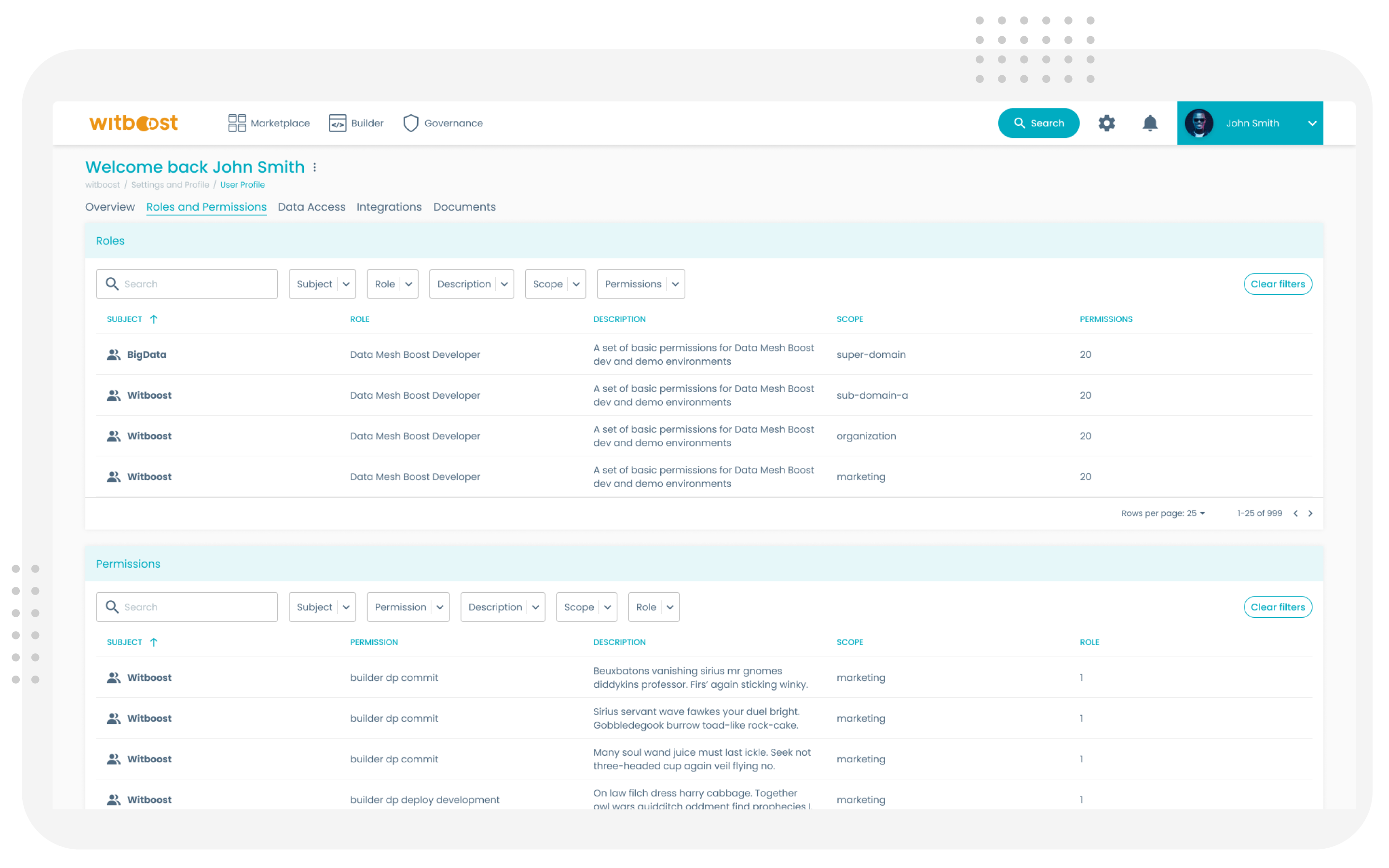This screenshot has height=868, width=1389.
Task: Focus the Roles search field
Action: pos(187,284)
